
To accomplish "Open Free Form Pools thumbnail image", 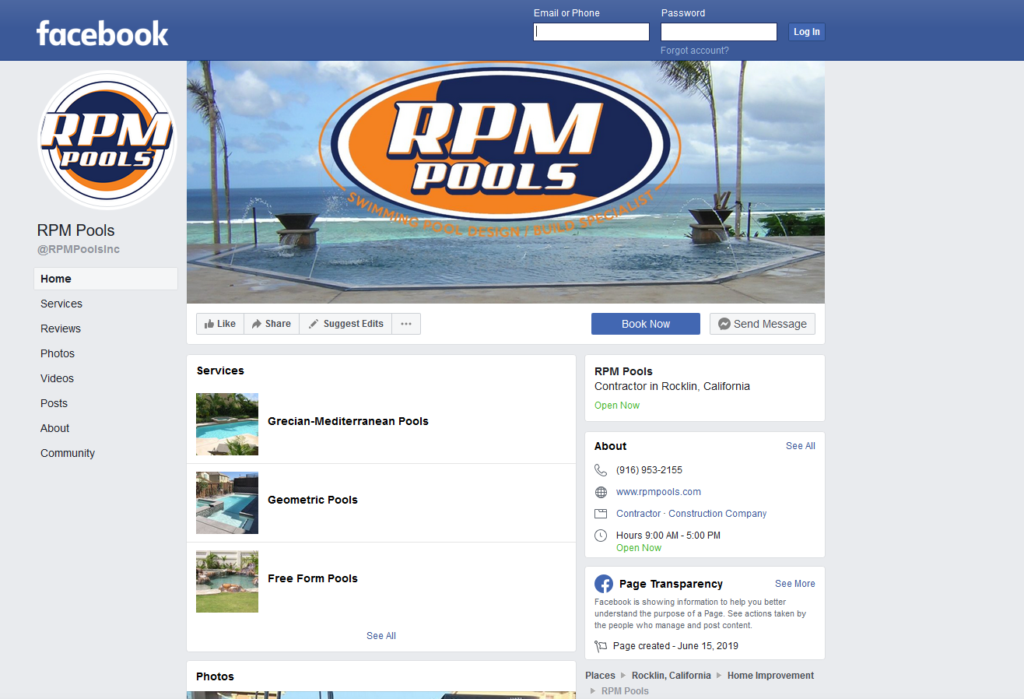I will click(227, 581).
